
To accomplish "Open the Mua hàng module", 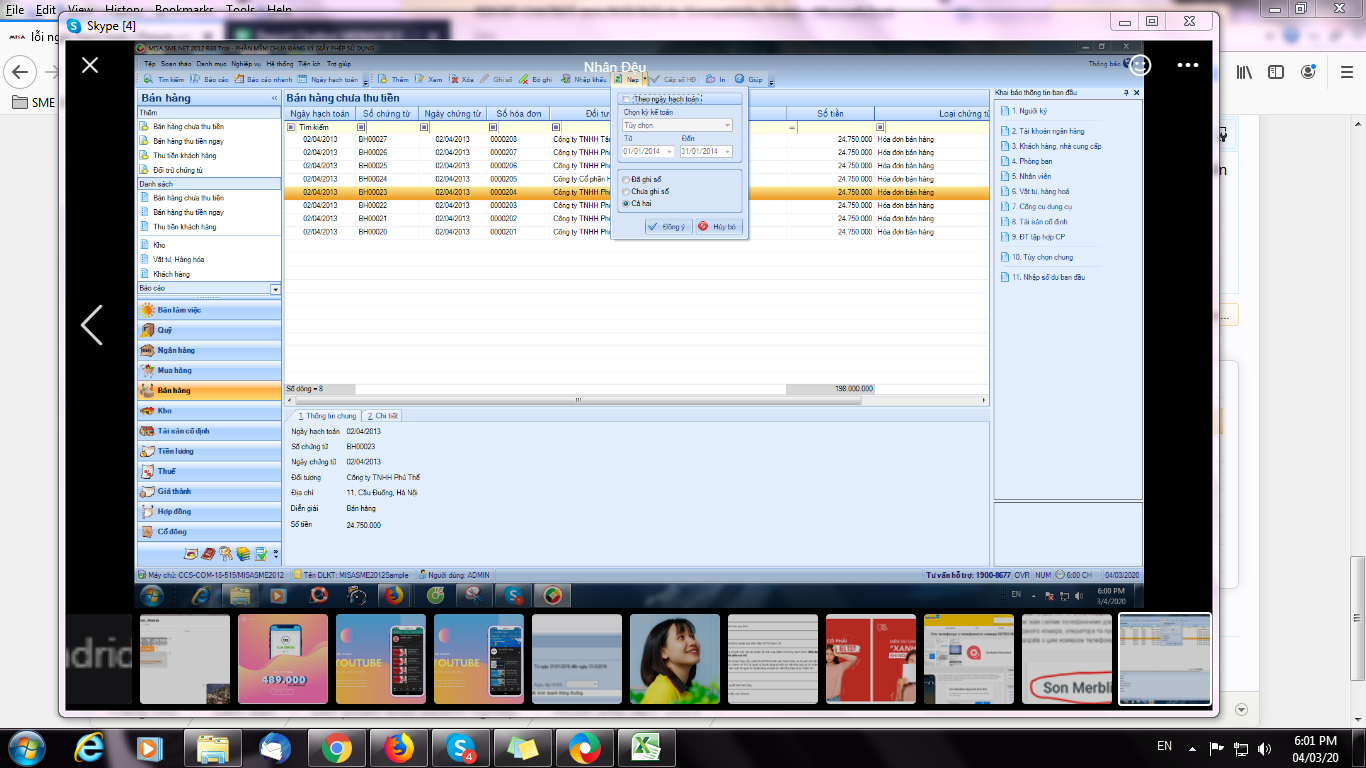I will pos(209,370).
